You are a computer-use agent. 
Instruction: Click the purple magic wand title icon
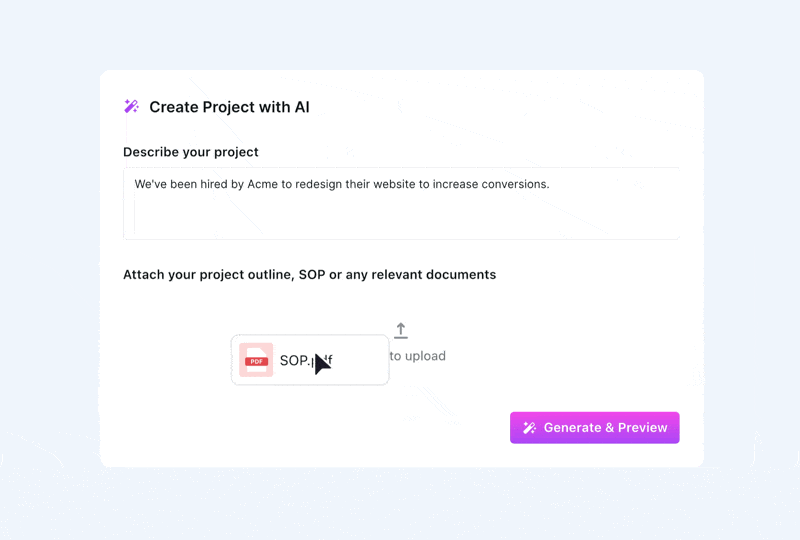(132, 106)
